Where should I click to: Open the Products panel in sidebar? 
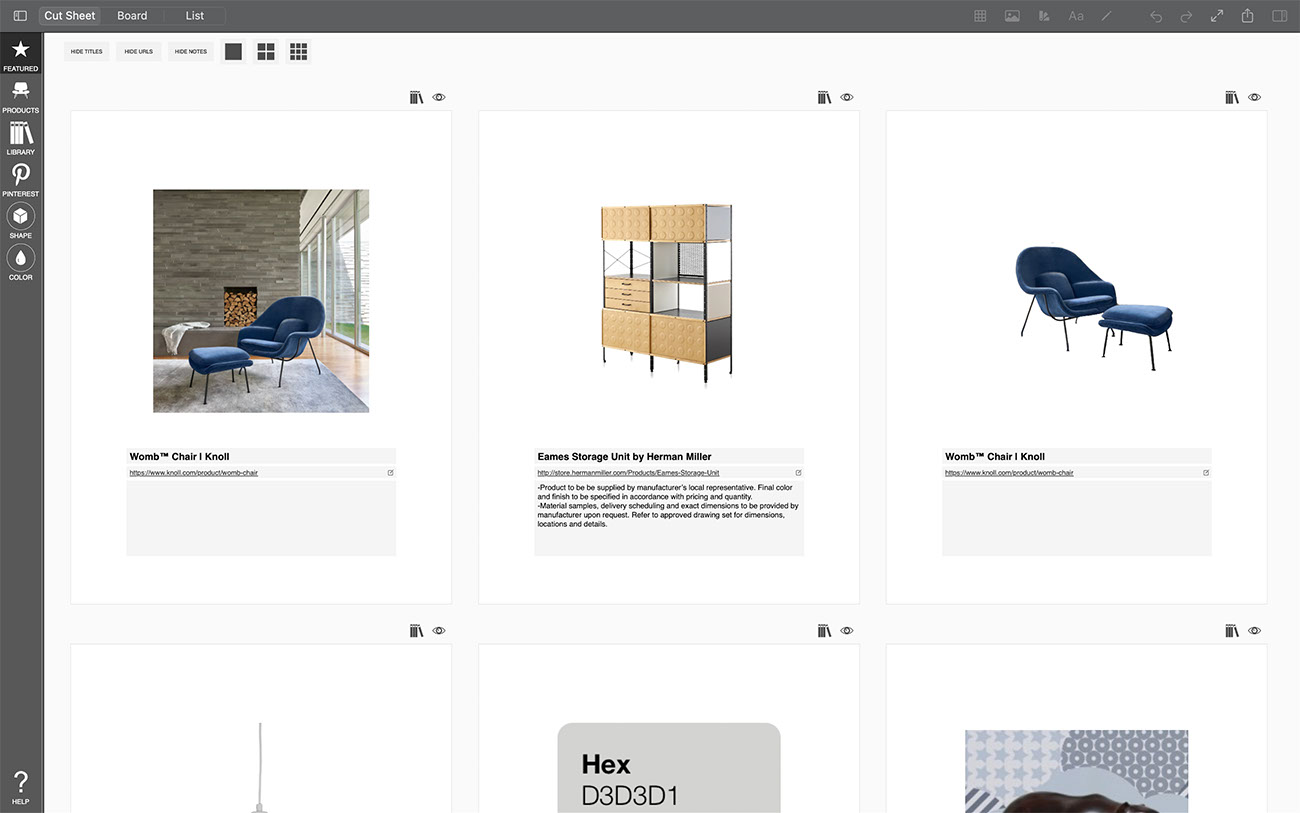pos(20,96)
